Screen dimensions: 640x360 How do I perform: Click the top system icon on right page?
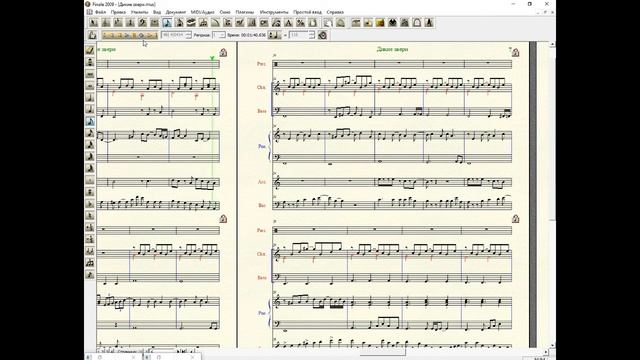click(516, 53)
